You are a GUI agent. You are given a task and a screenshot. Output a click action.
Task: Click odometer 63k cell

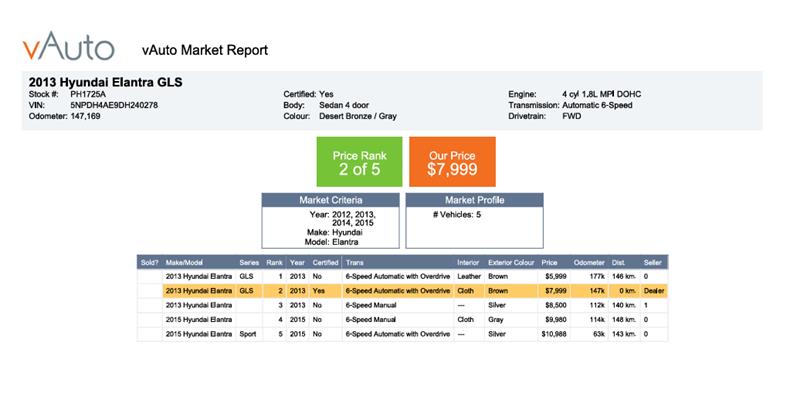[598, 334]
